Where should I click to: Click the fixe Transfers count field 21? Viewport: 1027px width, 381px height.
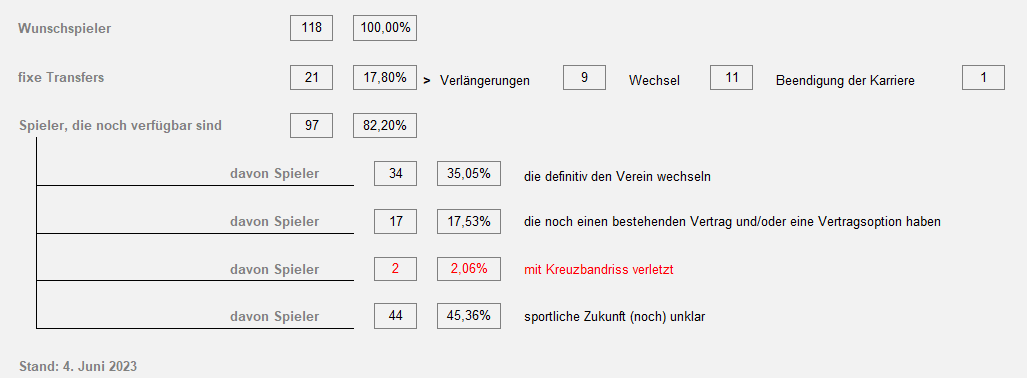[312, 77]
